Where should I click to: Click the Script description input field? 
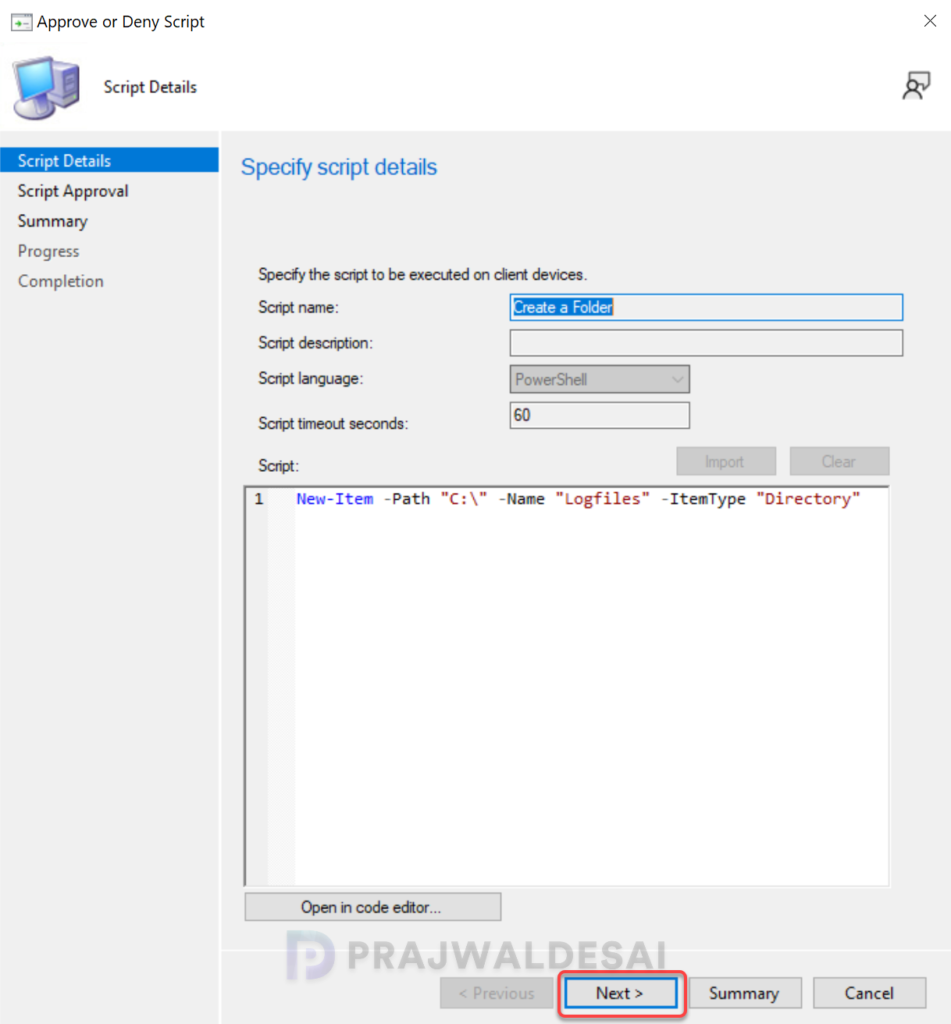tap(706, 343)
